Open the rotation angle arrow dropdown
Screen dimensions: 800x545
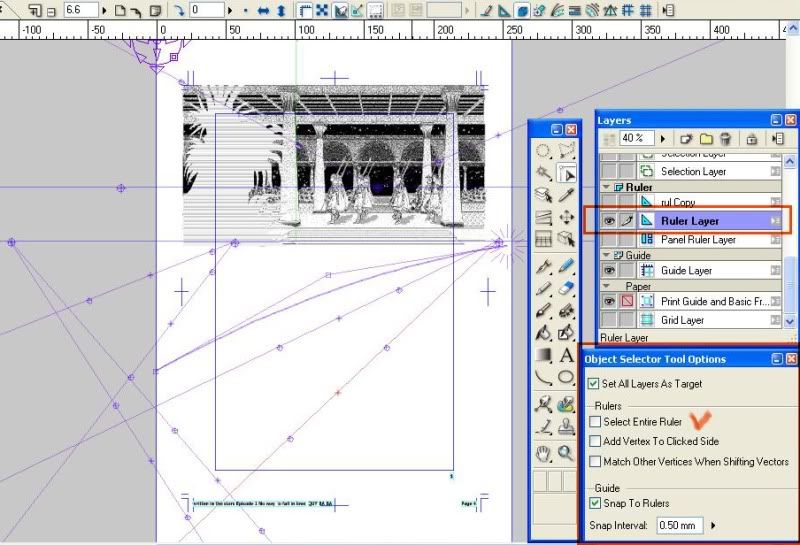tap(230, 10)
